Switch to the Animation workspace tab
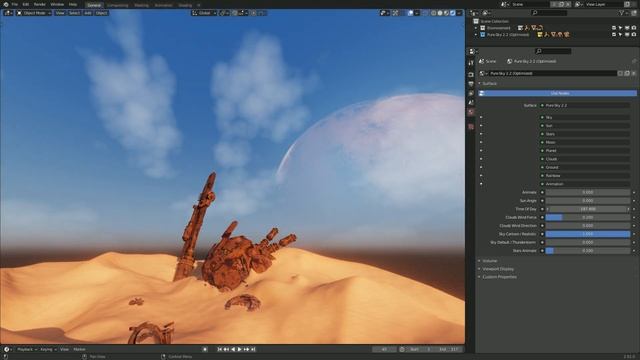The height and width of the screenshot is (360, 640). click(x=163, y=5)
